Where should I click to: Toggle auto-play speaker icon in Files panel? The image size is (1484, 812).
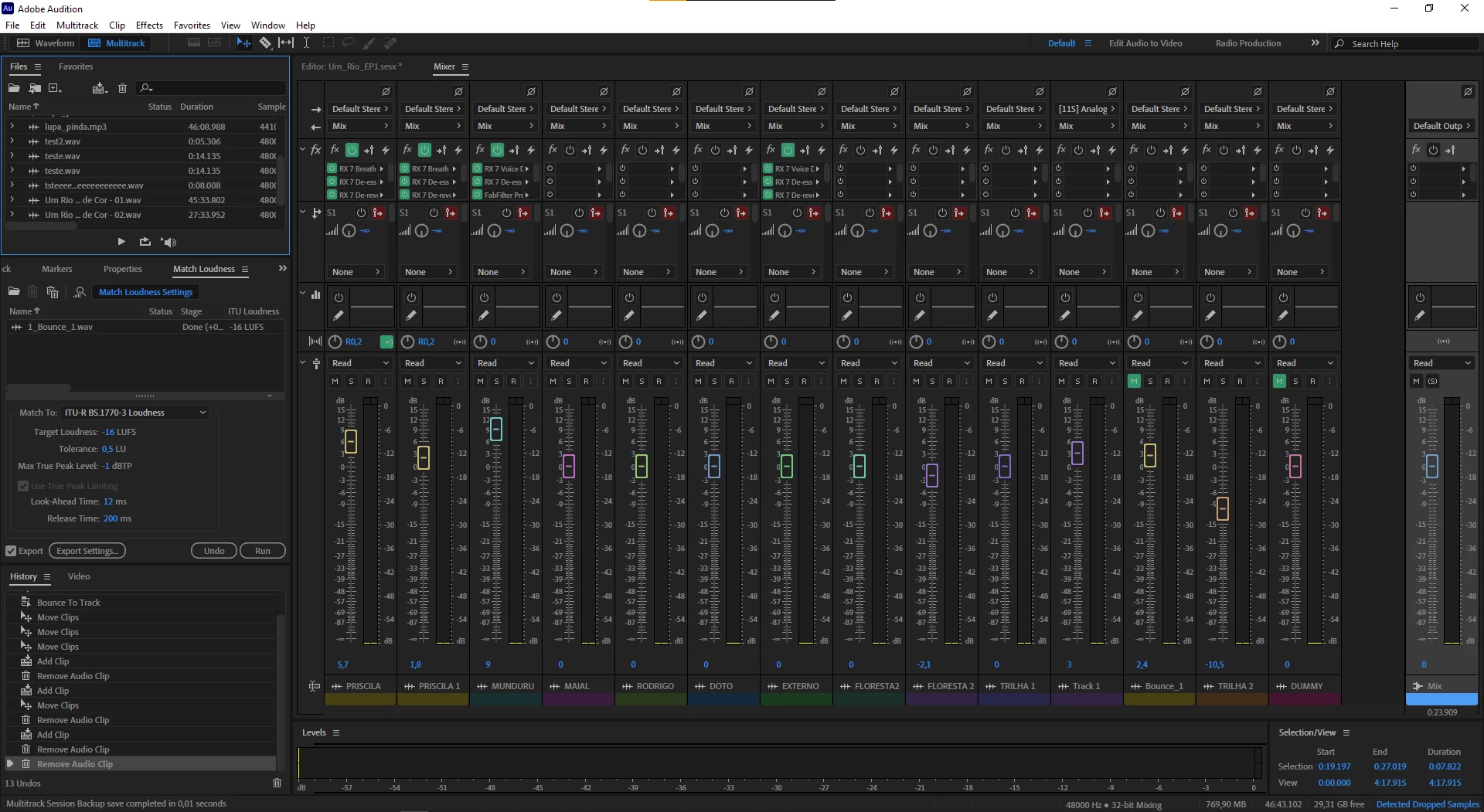click(x=168, y=242)
